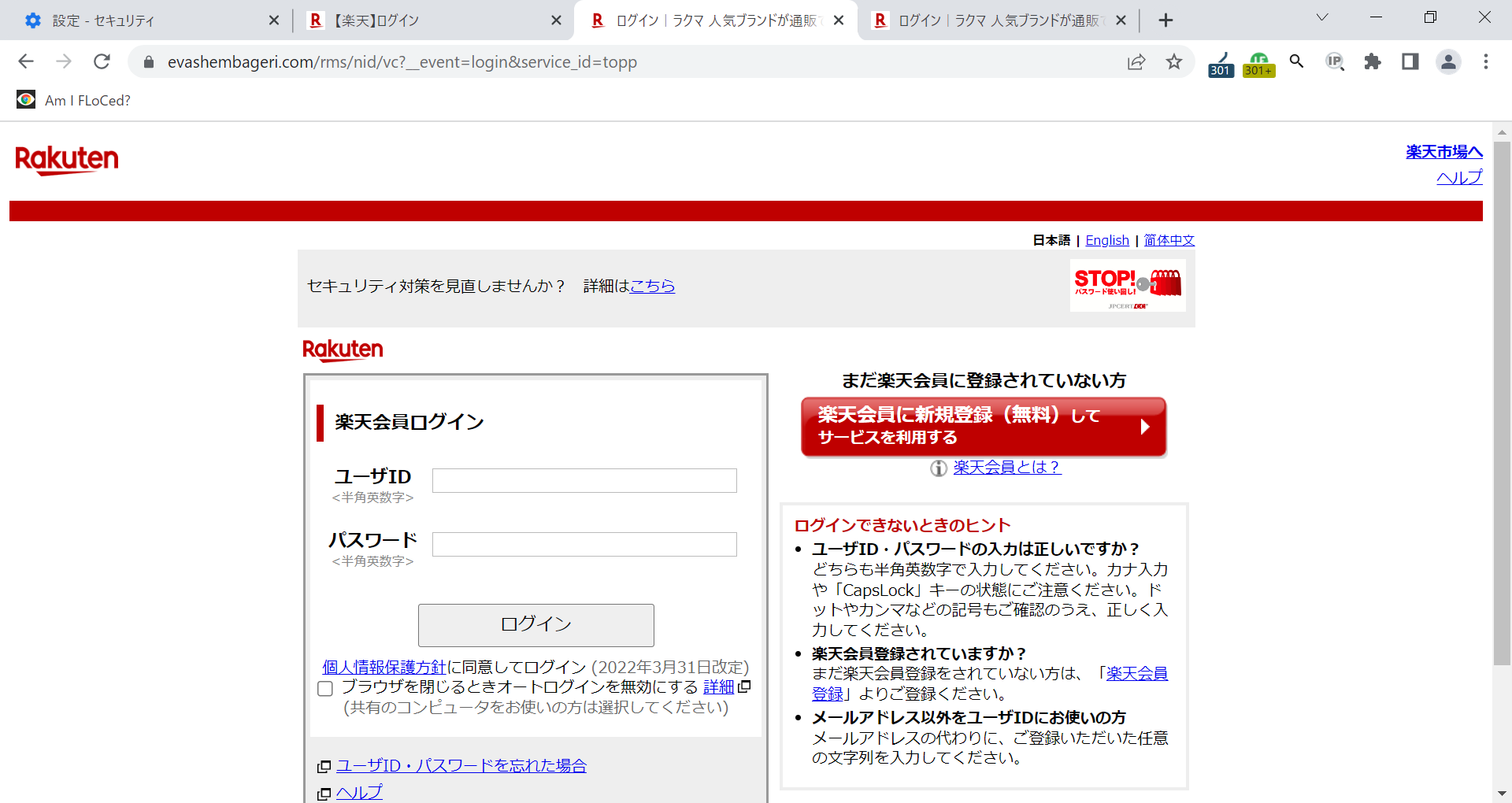Close the 【楽天】ログイン tab
This screenshot has height=803, width=1512.
point(556,20)
